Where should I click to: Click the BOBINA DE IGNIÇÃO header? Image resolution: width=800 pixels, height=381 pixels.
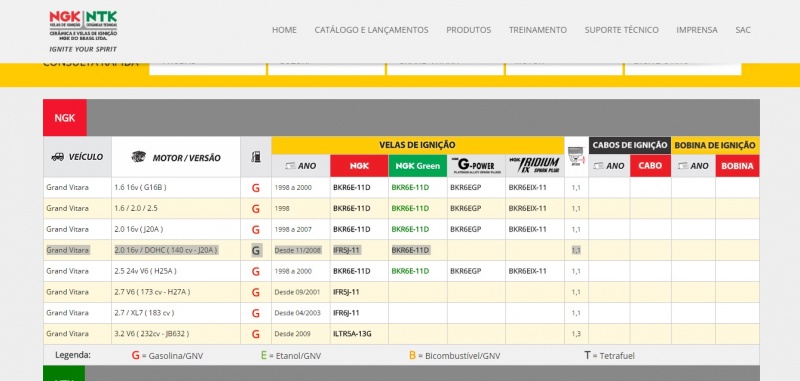click(715, 145)
